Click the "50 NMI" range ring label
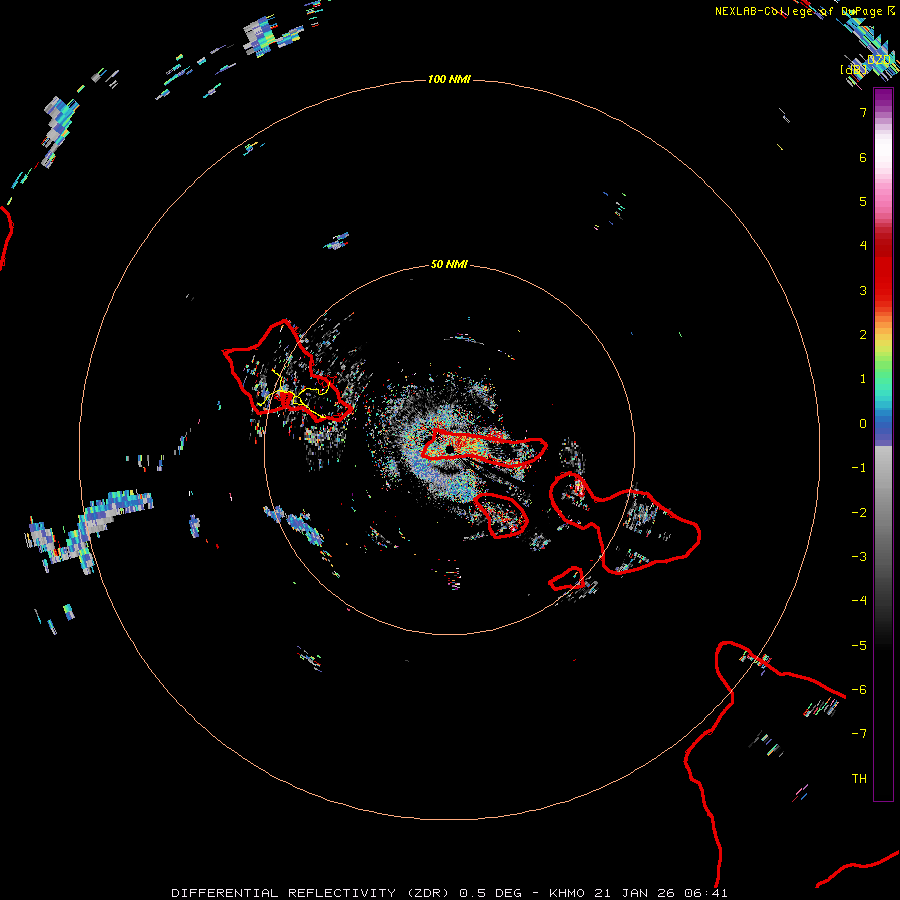 click(449, 264)
